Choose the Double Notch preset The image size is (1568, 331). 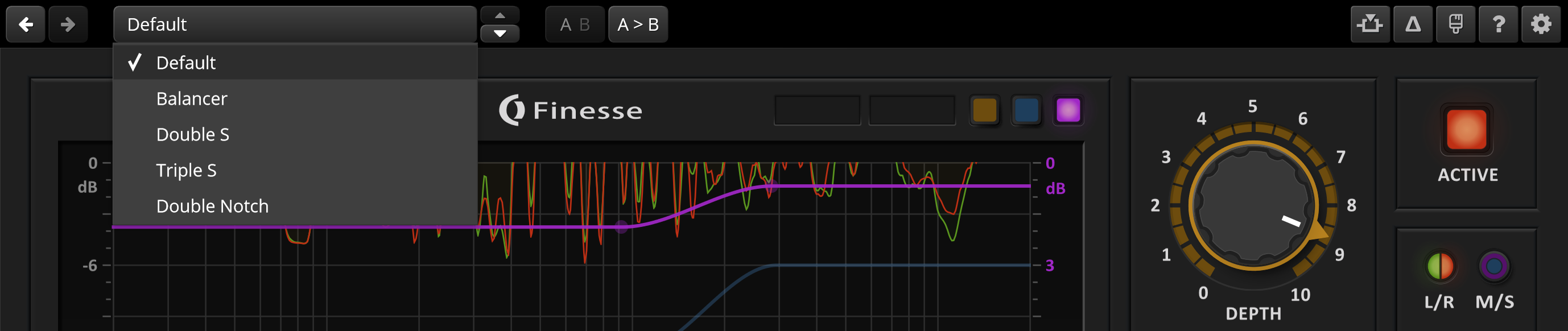tap(295, 206)
